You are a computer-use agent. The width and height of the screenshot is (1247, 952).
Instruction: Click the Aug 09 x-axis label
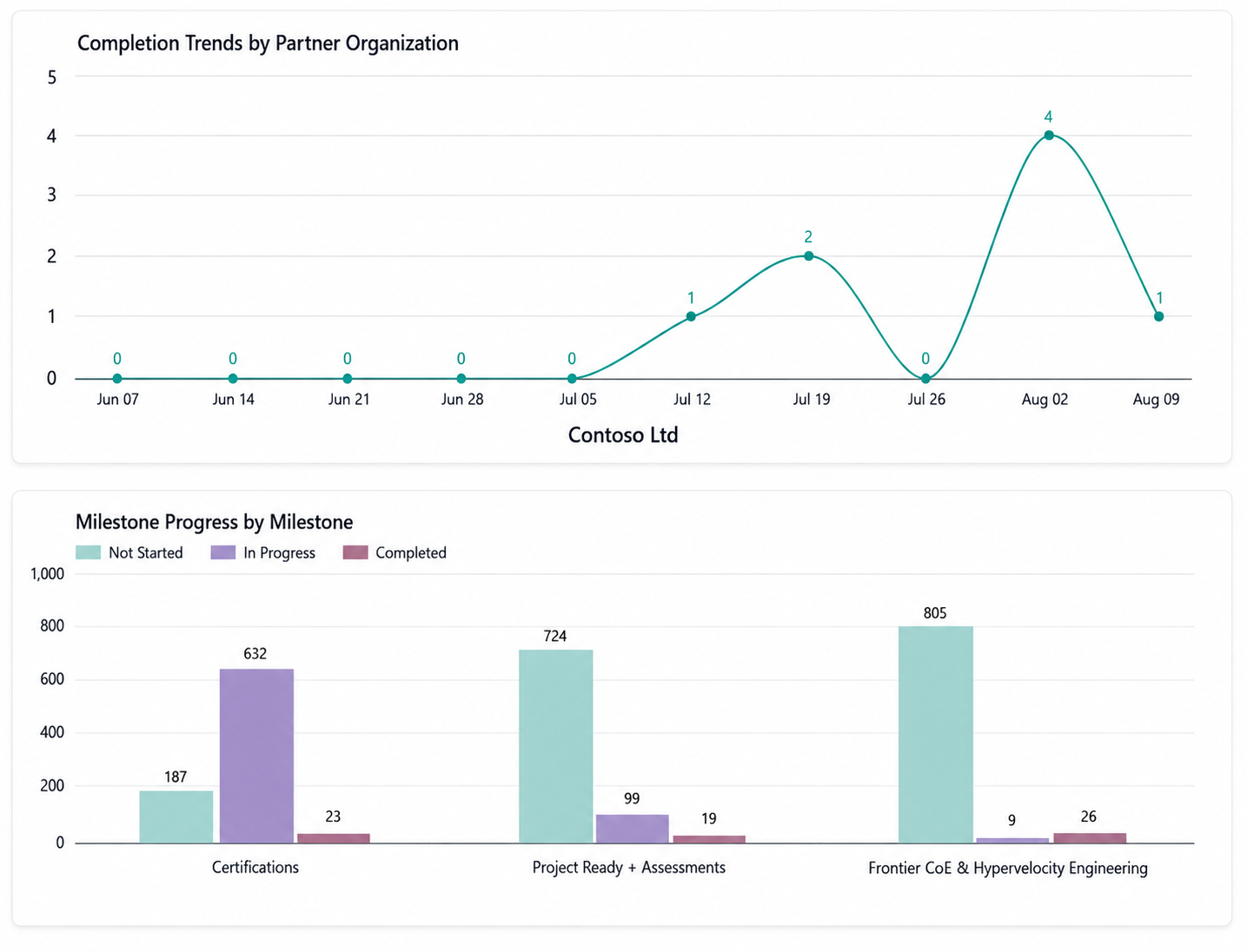coord(1157,400)
